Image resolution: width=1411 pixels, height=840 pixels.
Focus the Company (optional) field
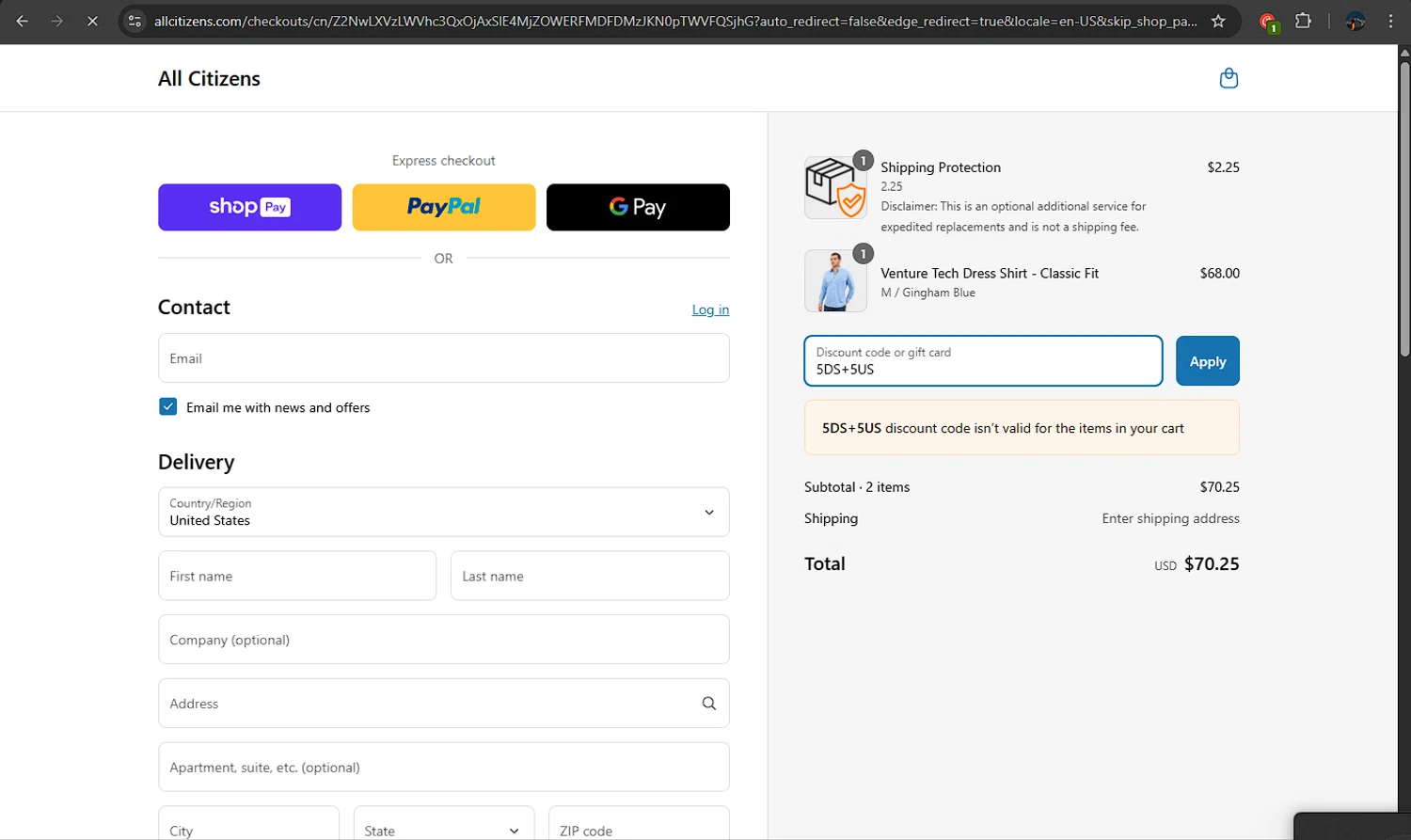pos(444,640)
